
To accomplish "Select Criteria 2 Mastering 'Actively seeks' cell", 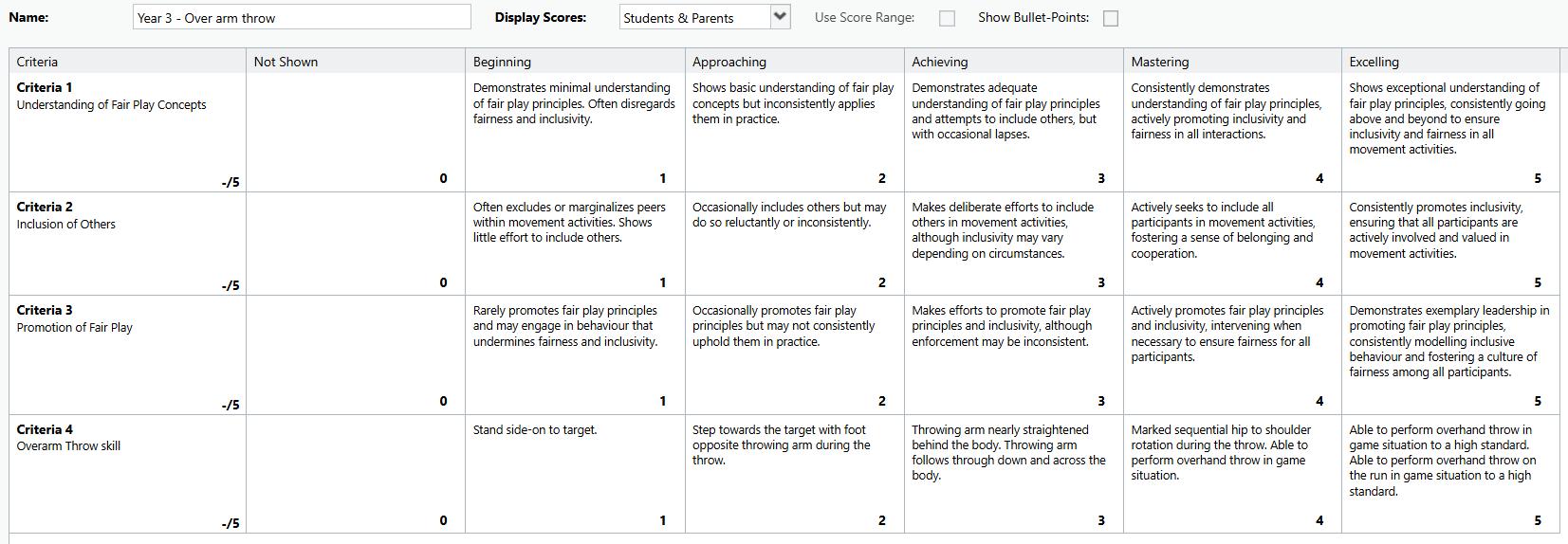I will (1231, 244).
